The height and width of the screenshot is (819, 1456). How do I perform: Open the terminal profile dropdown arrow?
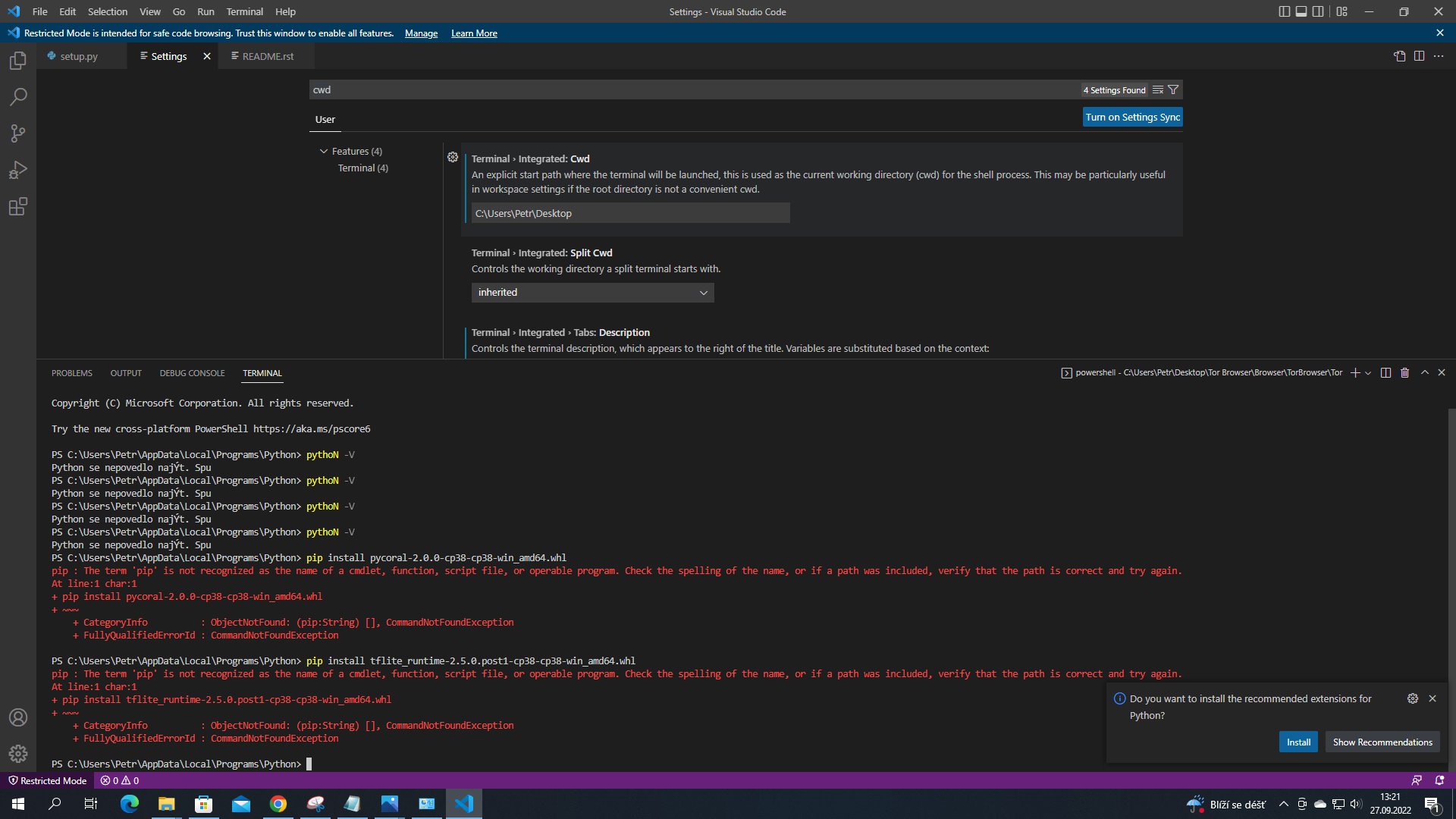point(1367,372)
